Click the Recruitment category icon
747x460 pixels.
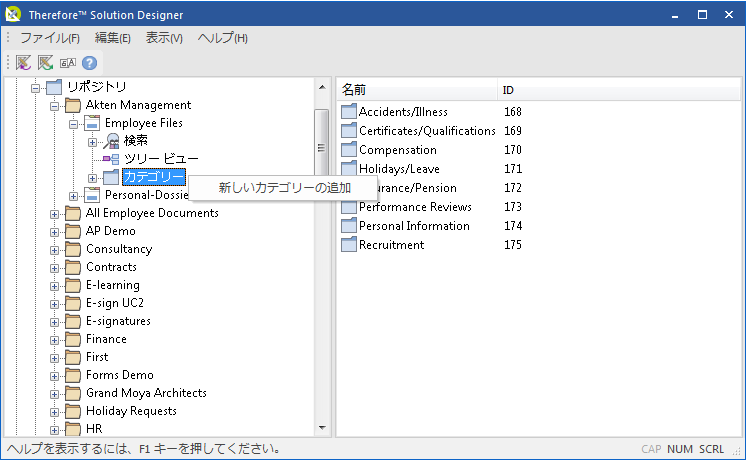click(349, 245)
